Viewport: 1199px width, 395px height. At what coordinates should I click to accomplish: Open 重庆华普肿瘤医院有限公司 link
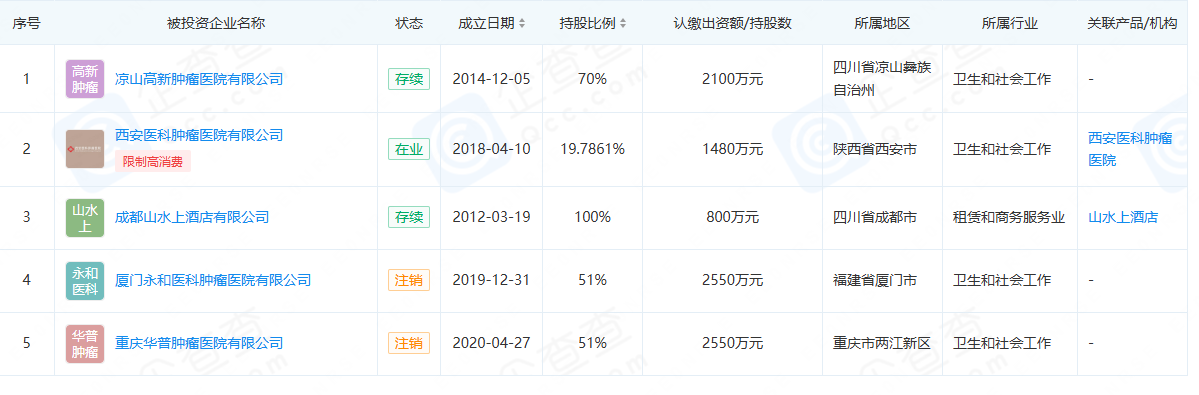click(x=199, y=344)
